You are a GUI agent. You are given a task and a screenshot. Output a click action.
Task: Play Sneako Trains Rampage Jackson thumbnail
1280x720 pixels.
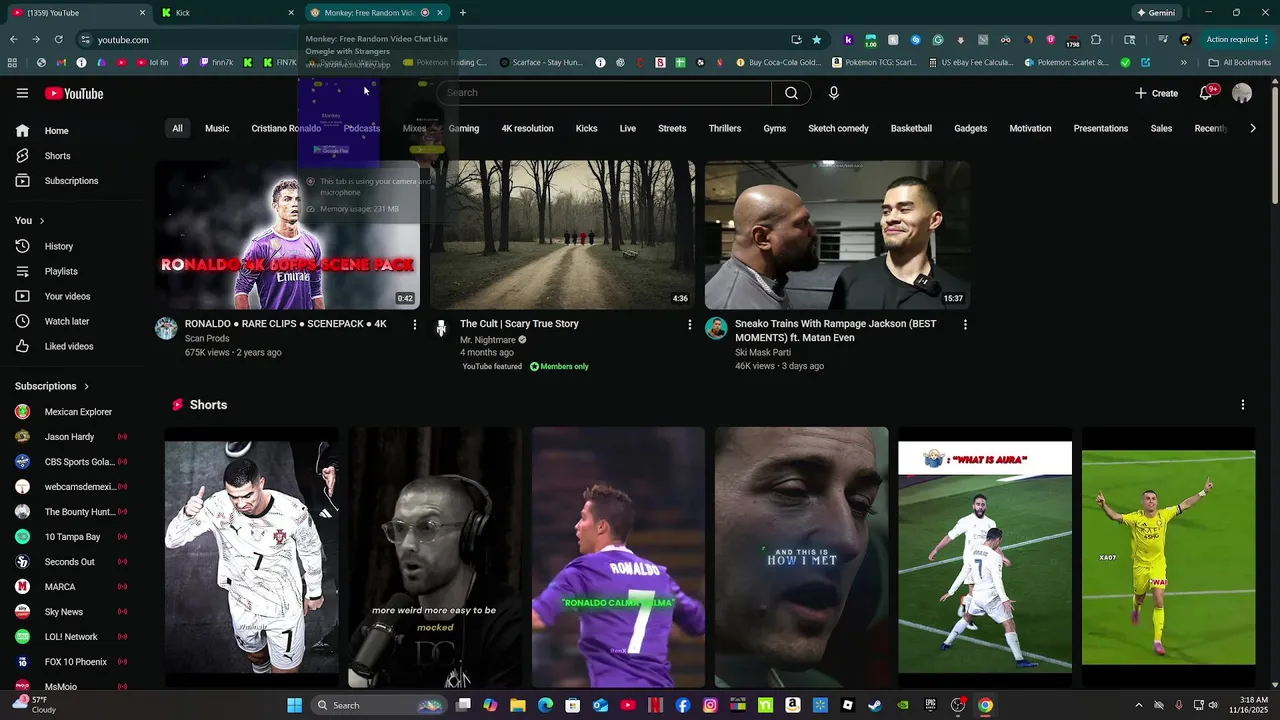837,235
